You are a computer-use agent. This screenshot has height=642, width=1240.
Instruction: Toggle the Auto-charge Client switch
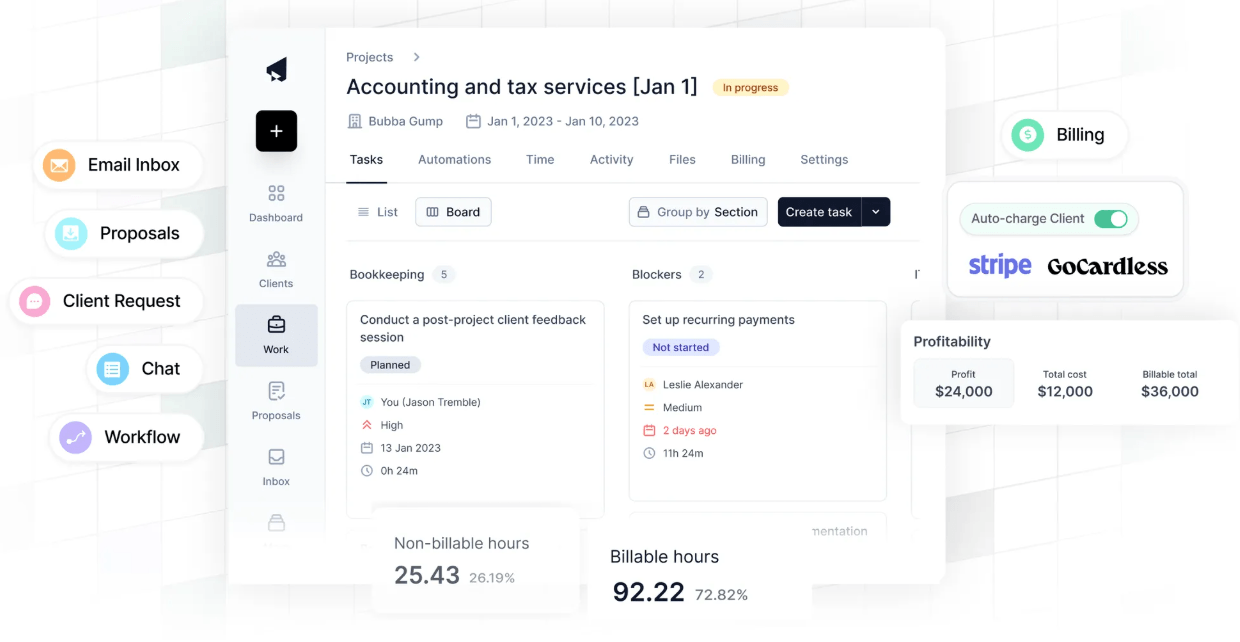click(1111, 219)
